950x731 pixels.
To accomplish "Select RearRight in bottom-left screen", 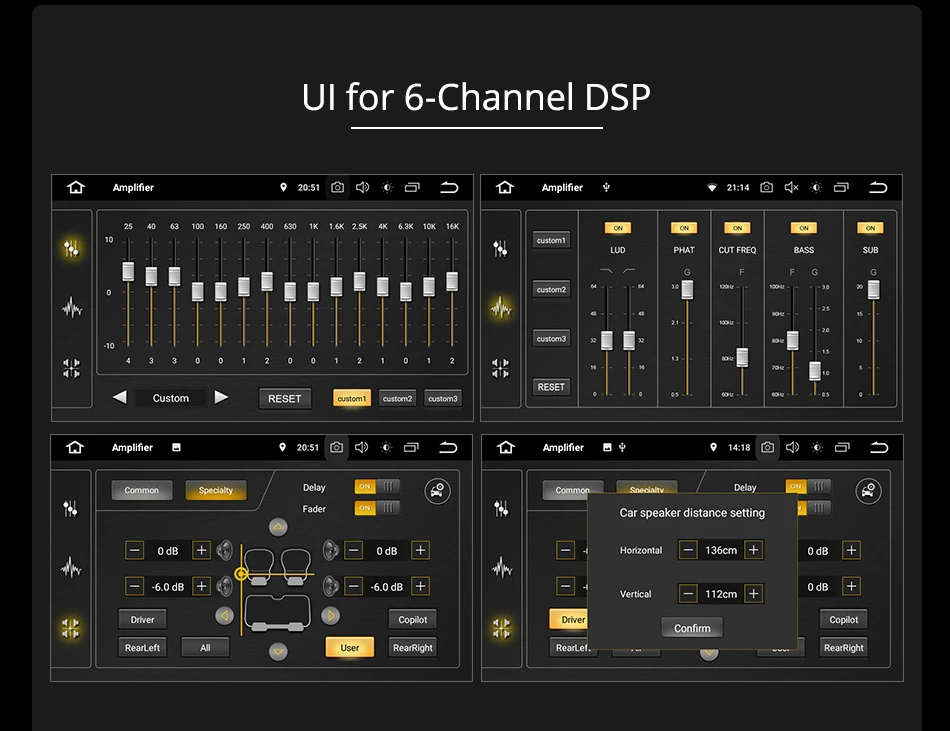I will coord(413,647).
